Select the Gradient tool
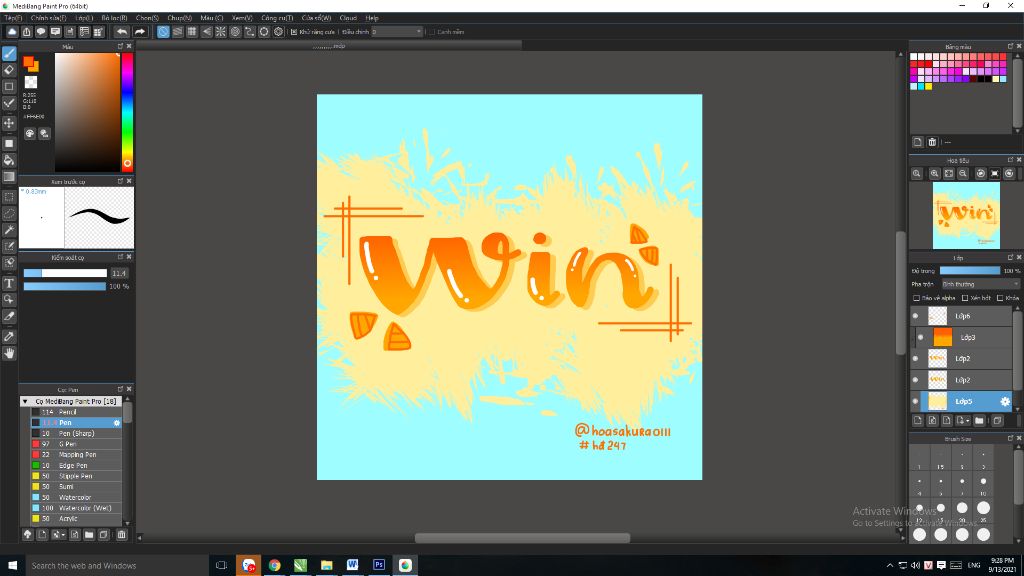 pyautogui.click(x=9, y=176)
